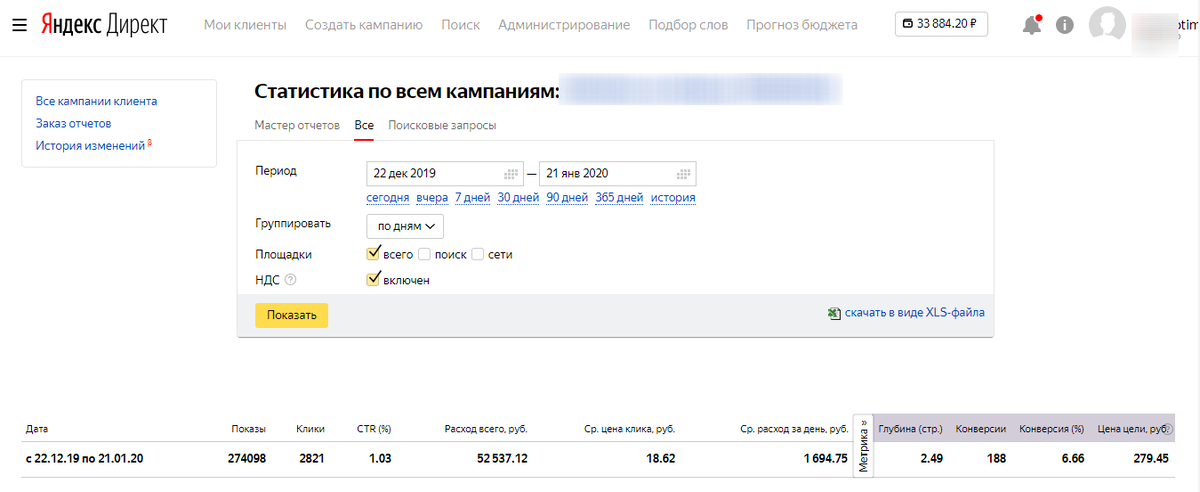Click the Яндекс Директ logo
1200x492 pixels.
pos(104,25)
